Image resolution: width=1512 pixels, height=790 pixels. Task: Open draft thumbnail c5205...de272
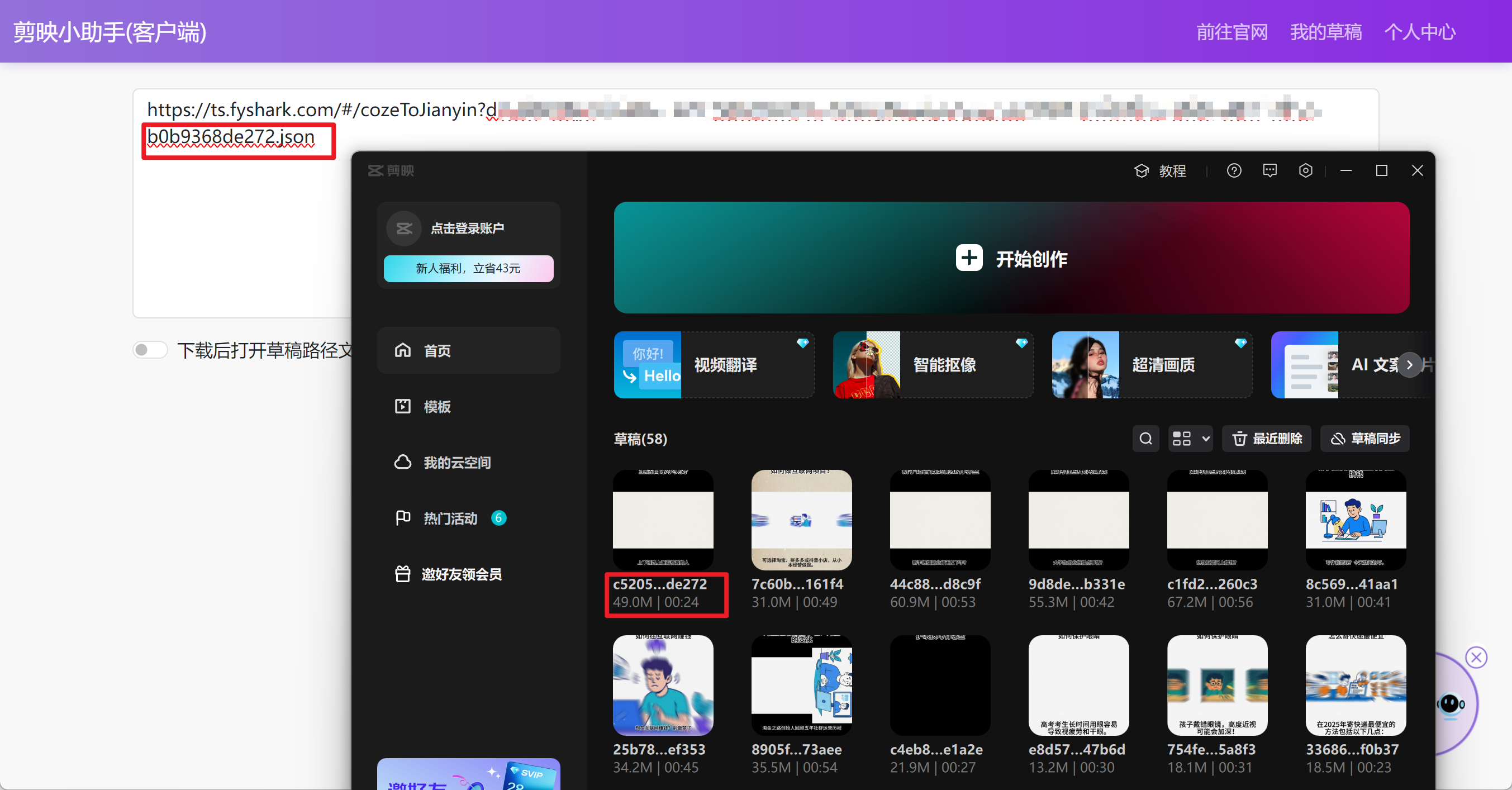(663, 520)
